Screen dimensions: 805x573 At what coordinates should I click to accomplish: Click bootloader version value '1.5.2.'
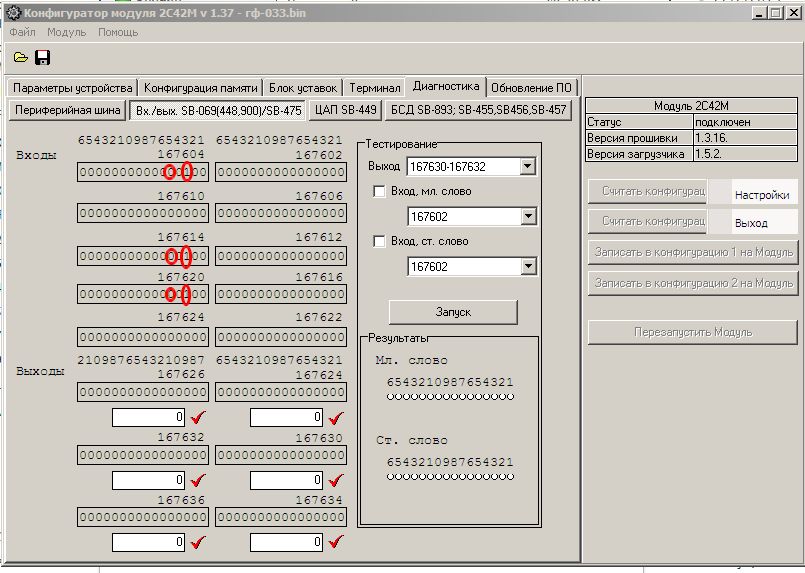point(745,154)
